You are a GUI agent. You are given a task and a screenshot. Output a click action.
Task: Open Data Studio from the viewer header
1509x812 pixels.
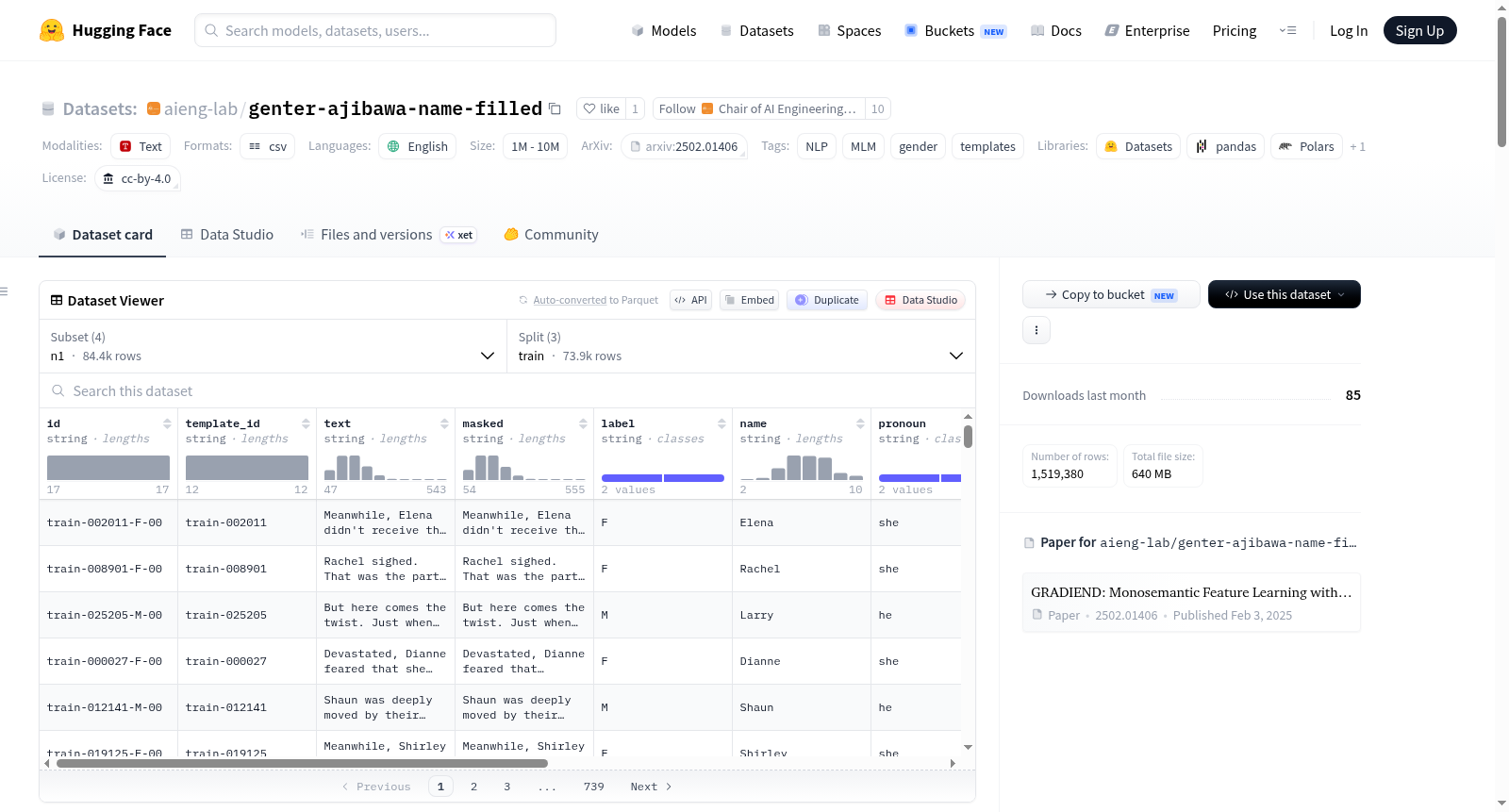click(920, 300)
